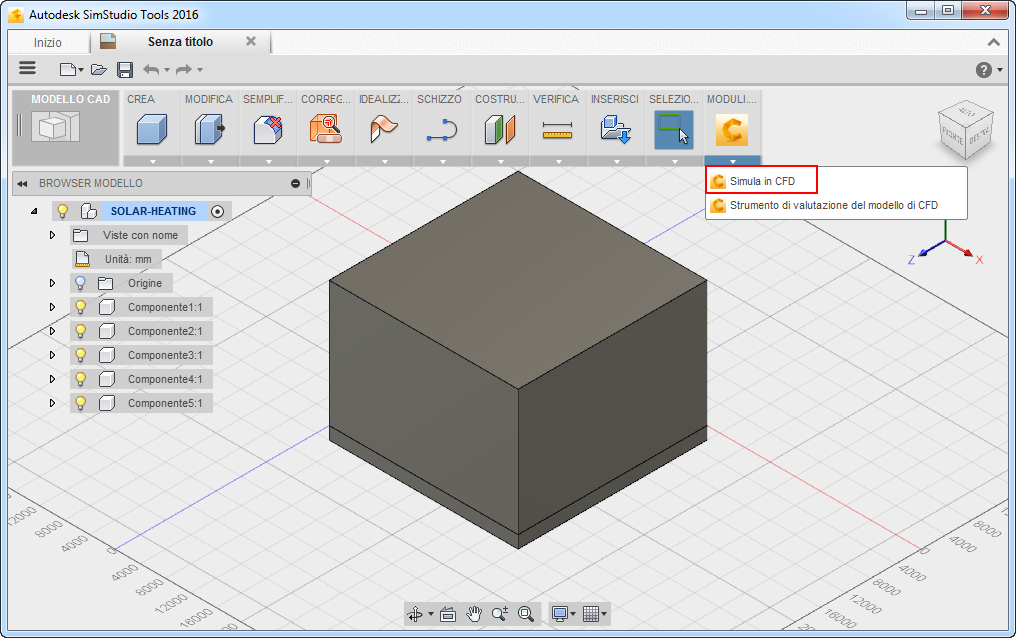Create a new document with the New icon
The image size is (1016, 638).
pos(67,69)
